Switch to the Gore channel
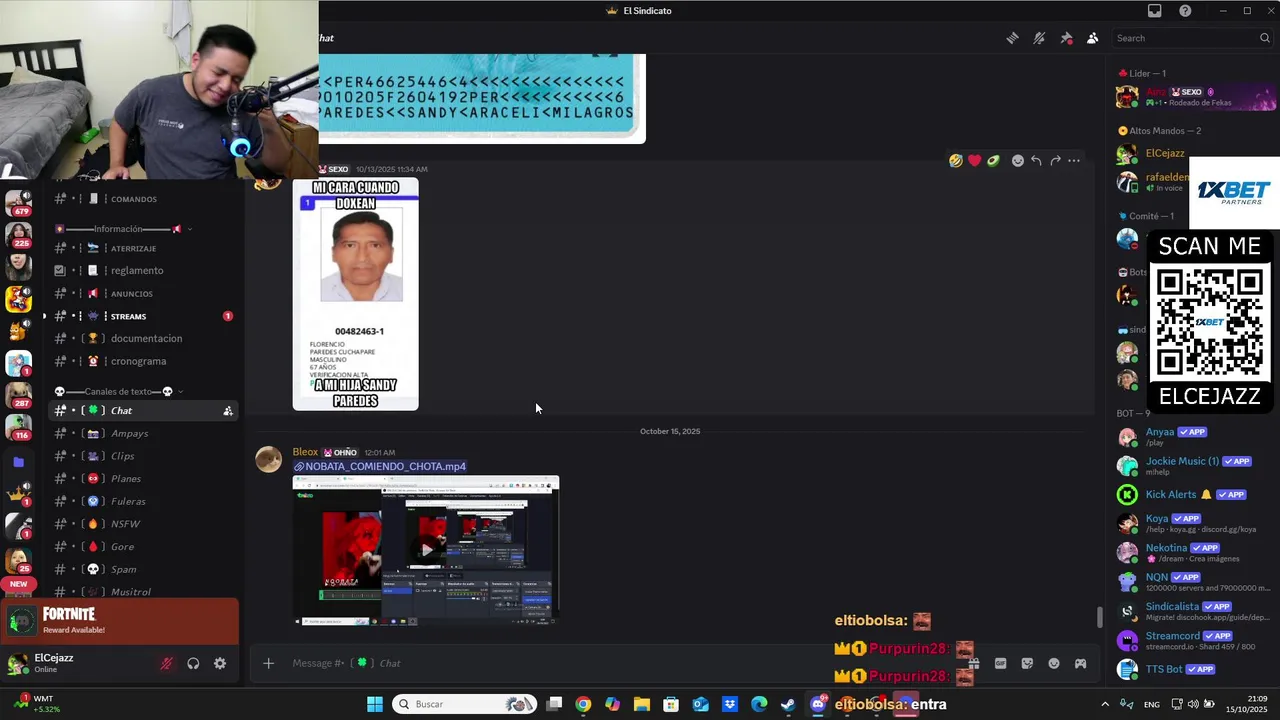 [x=144, y=546]
